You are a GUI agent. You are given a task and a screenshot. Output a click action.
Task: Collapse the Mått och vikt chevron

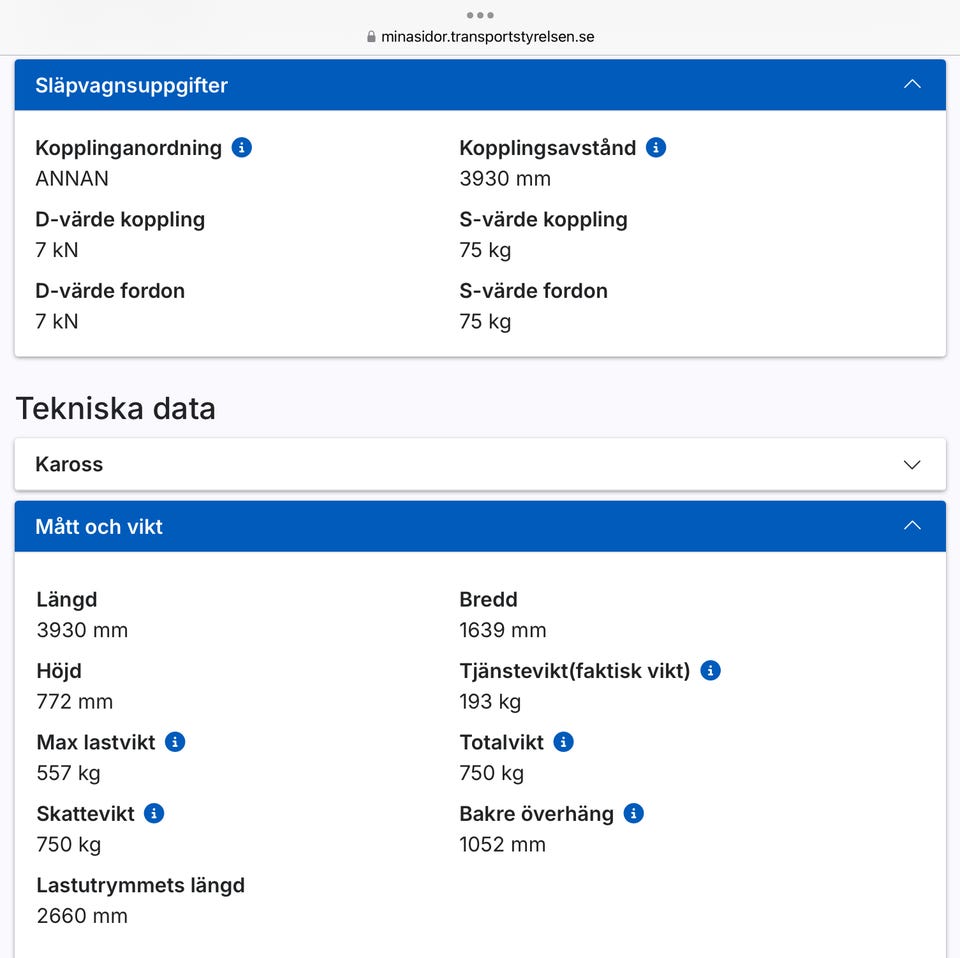912,526
